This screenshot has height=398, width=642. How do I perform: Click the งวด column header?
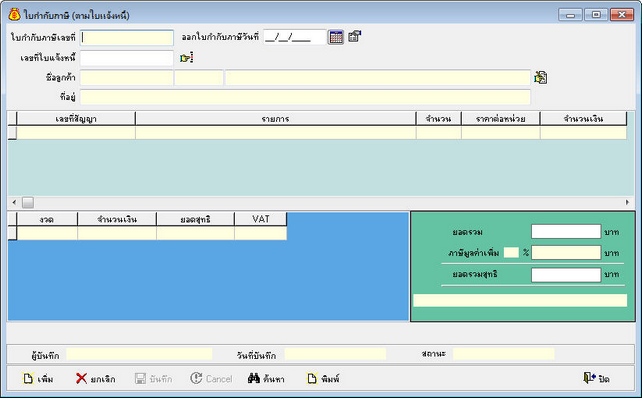47,219
